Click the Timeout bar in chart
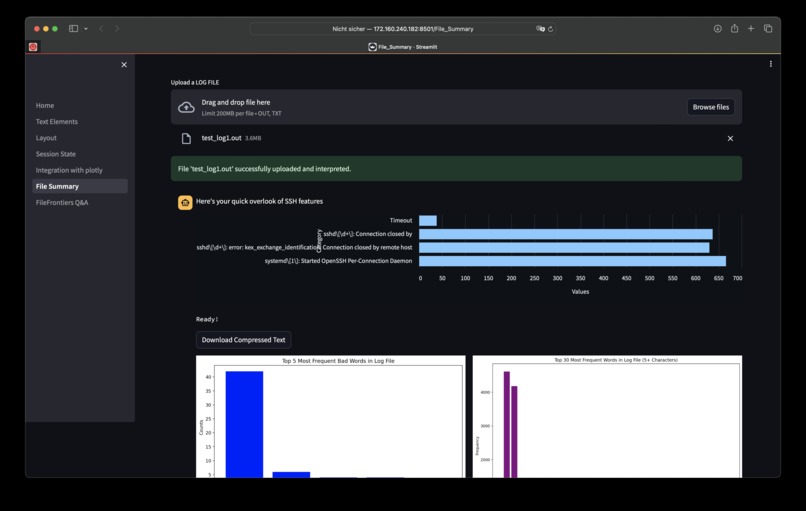806x511 pixels. point(428,221)
